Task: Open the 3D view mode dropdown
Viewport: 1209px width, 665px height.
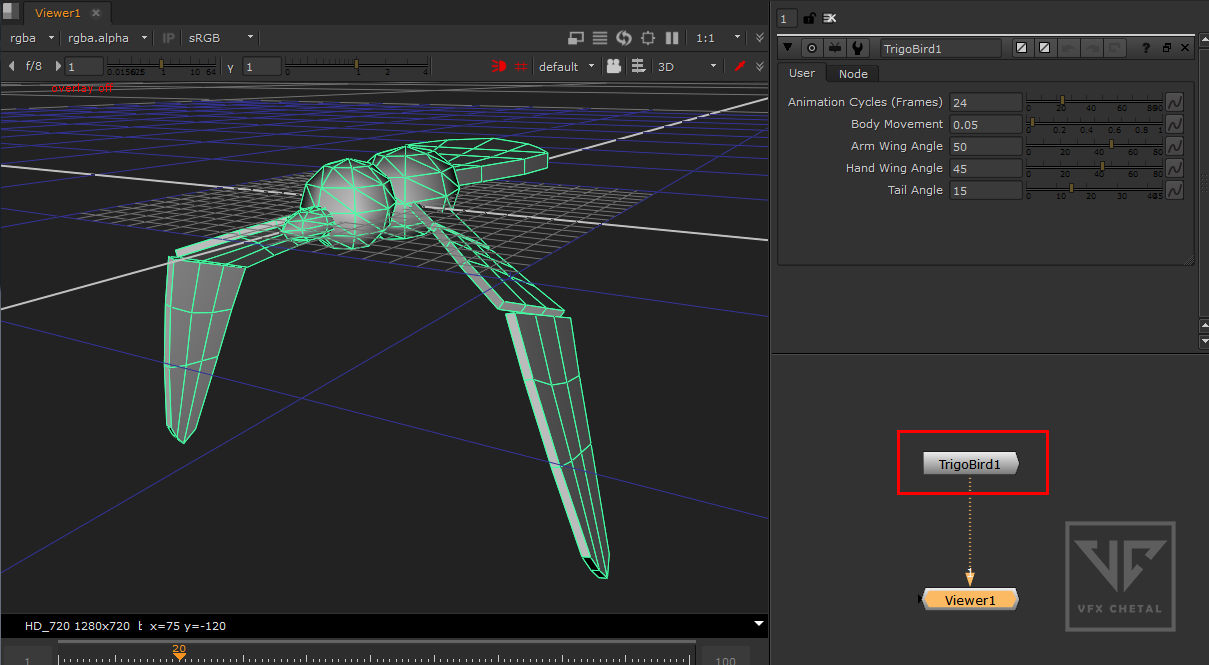Action: point(687,66)
